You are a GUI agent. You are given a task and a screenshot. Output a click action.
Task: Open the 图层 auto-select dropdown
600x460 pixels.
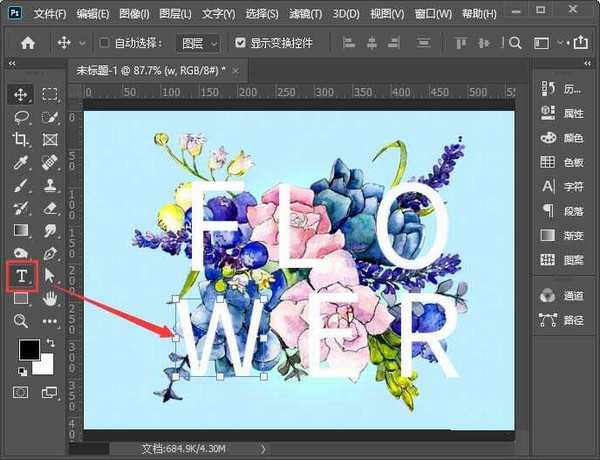198,44
